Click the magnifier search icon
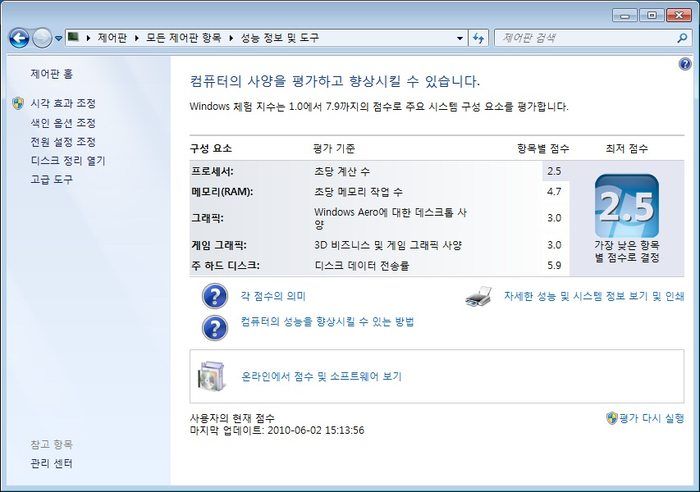This screenshot has height=492, width=700. coord(682,38)
